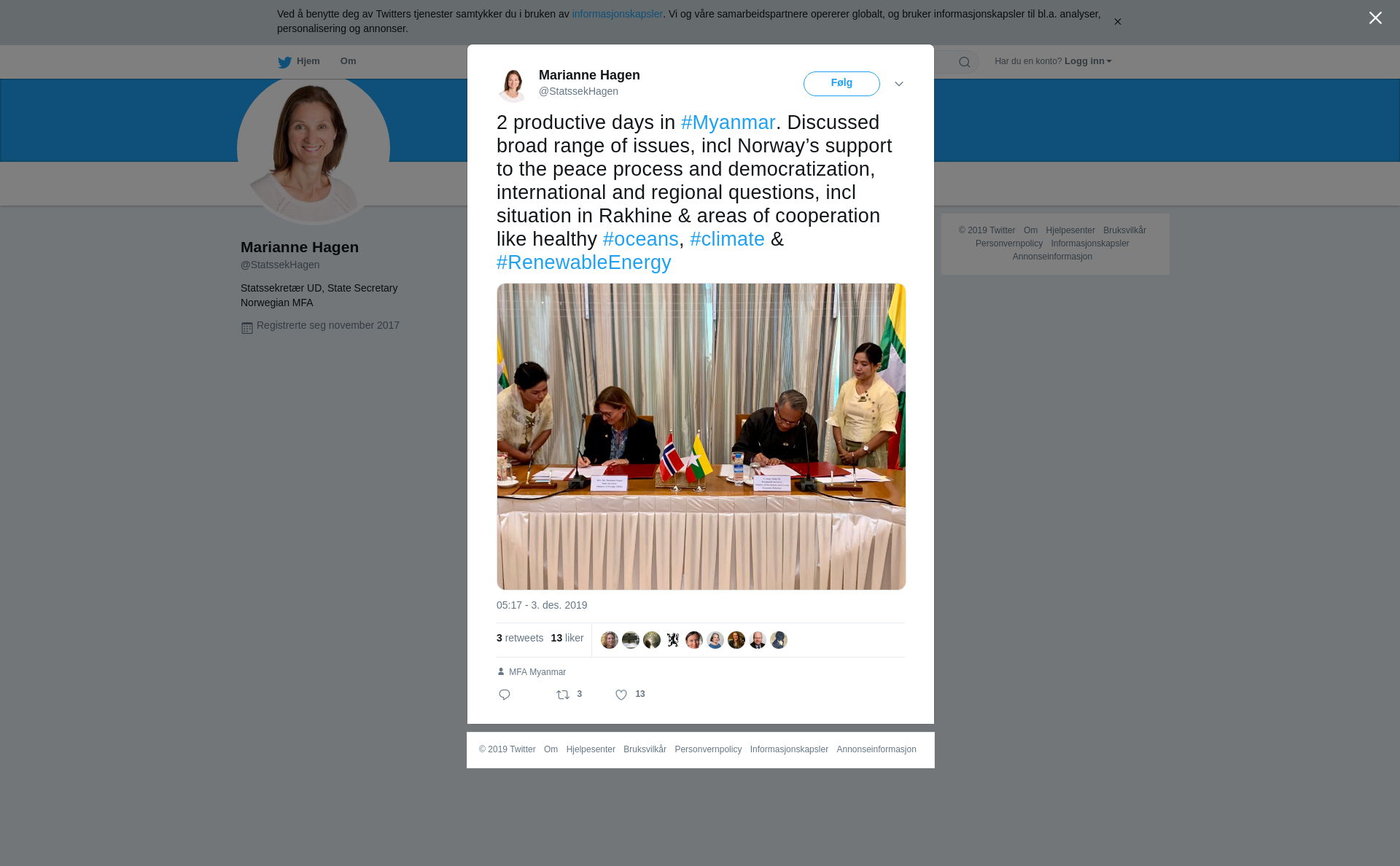Screen dimensions: 1400x866
Task: Click the Følg follow button
Action: pos(841,84)
